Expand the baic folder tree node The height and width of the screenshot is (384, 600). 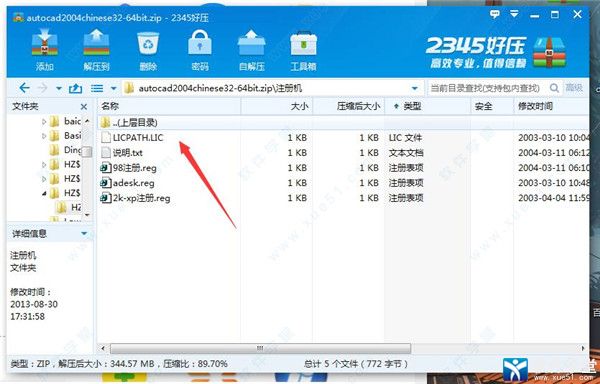pos(44,122)
